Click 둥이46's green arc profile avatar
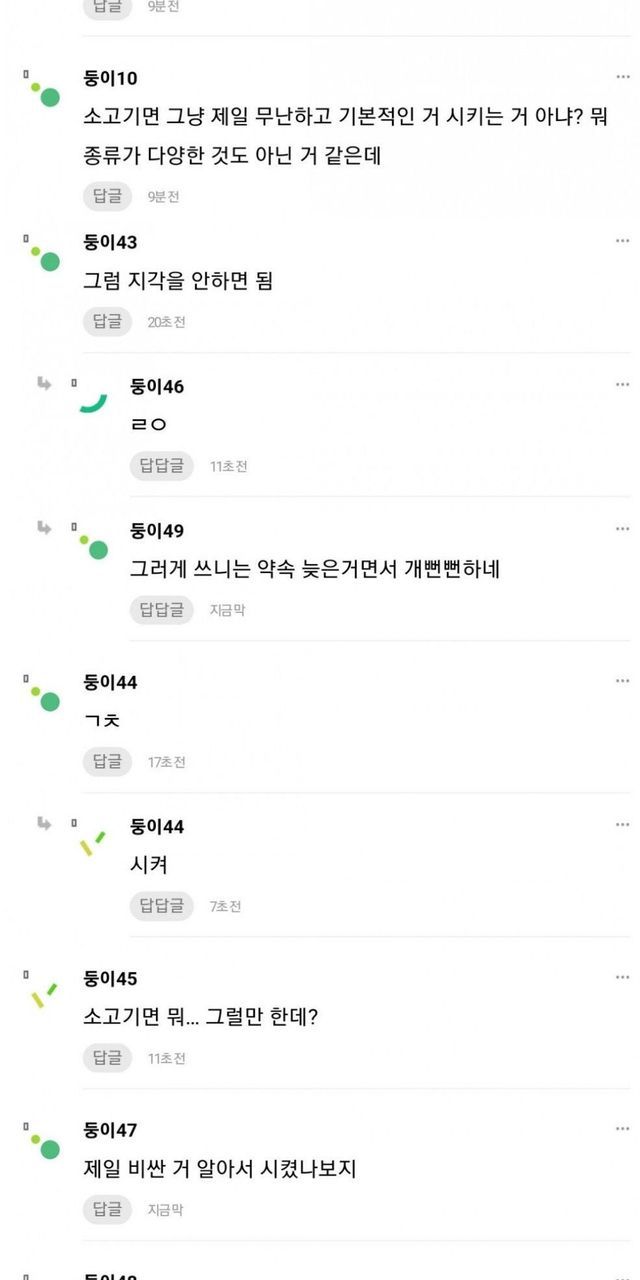This screenshot has height=1280, width=640. tap(93, 401)
